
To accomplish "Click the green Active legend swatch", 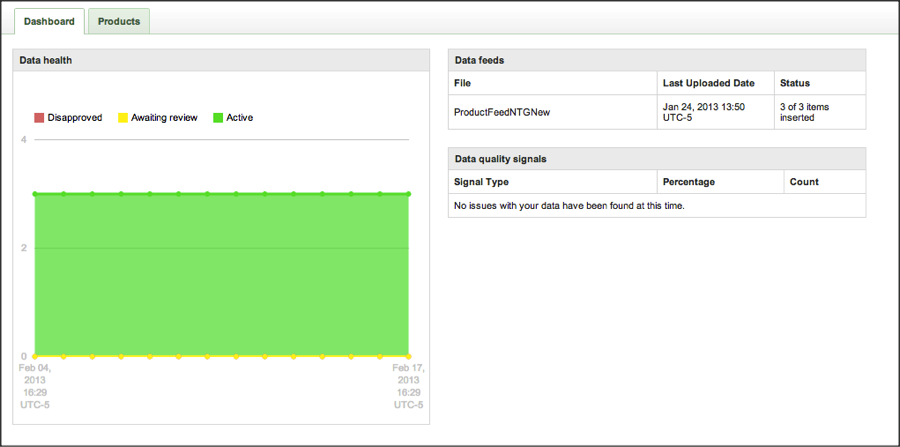I will coord(218,118).
